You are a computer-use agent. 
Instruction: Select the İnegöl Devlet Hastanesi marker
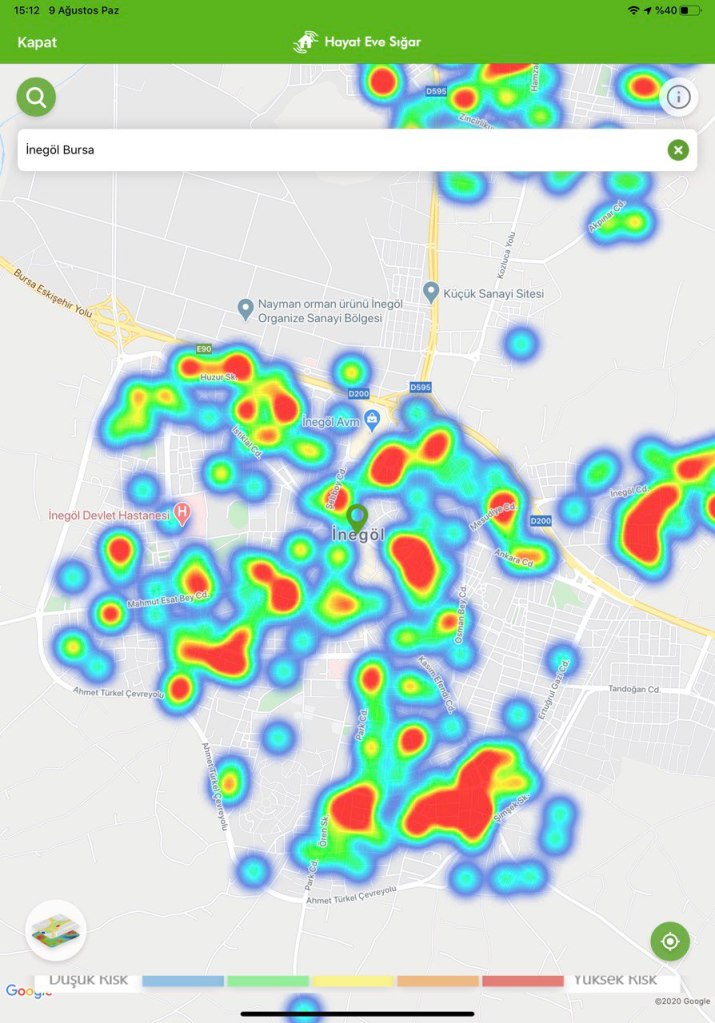(x=182, y=515)
